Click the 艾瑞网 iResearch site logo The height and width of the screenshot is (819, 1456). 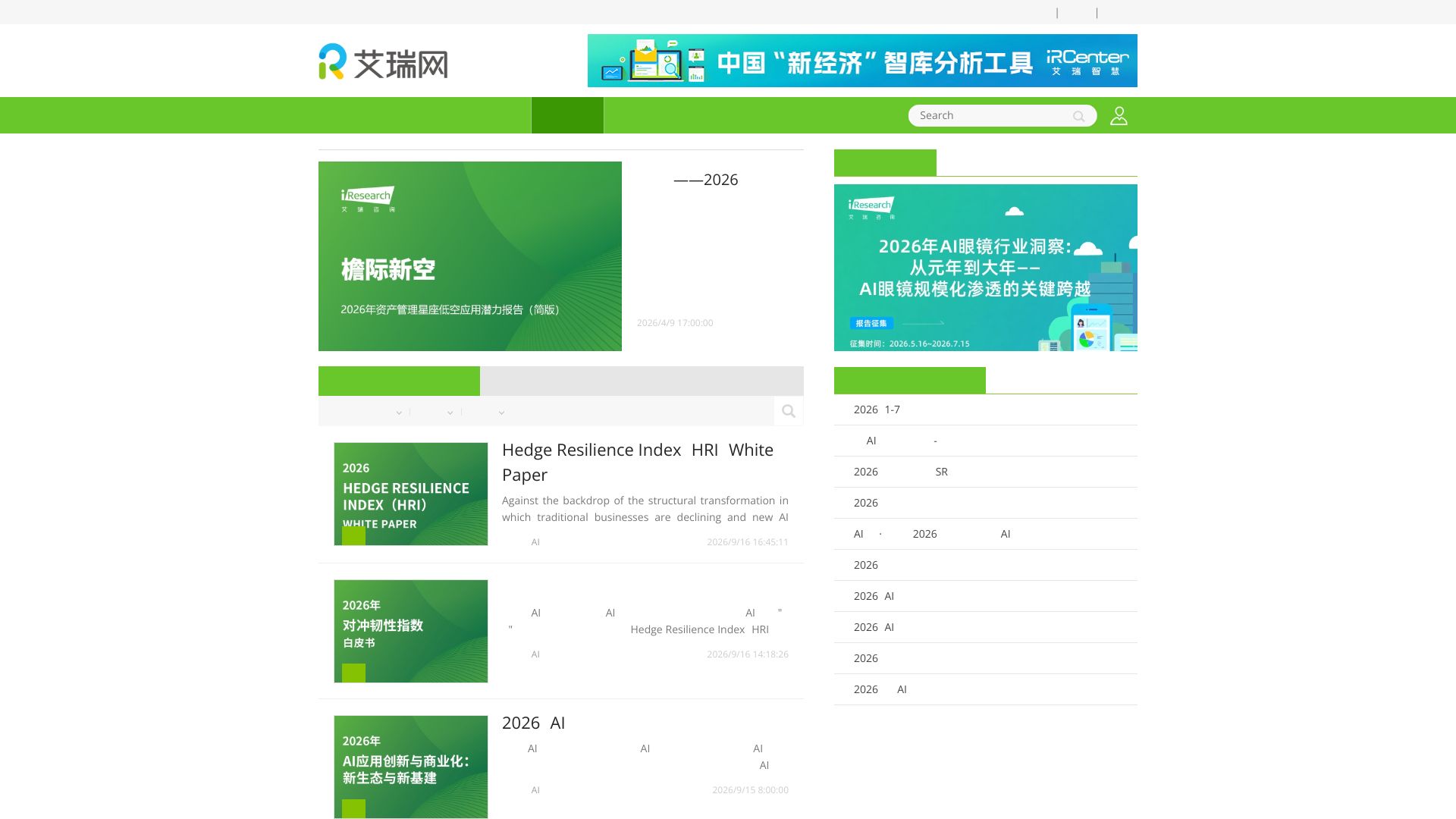383,61
